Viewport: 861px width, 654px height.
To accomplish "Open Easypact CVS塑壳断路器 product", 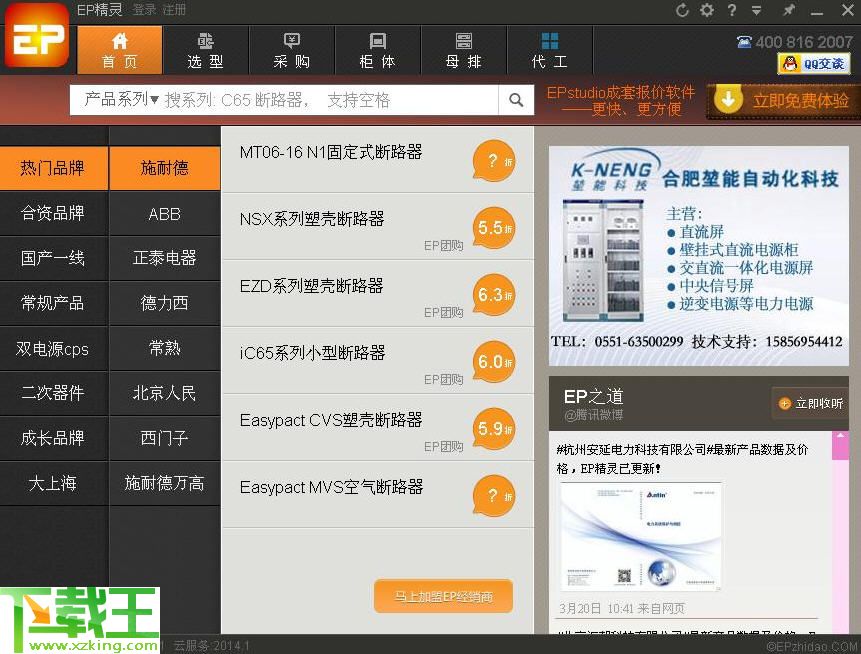I will 331,420.
